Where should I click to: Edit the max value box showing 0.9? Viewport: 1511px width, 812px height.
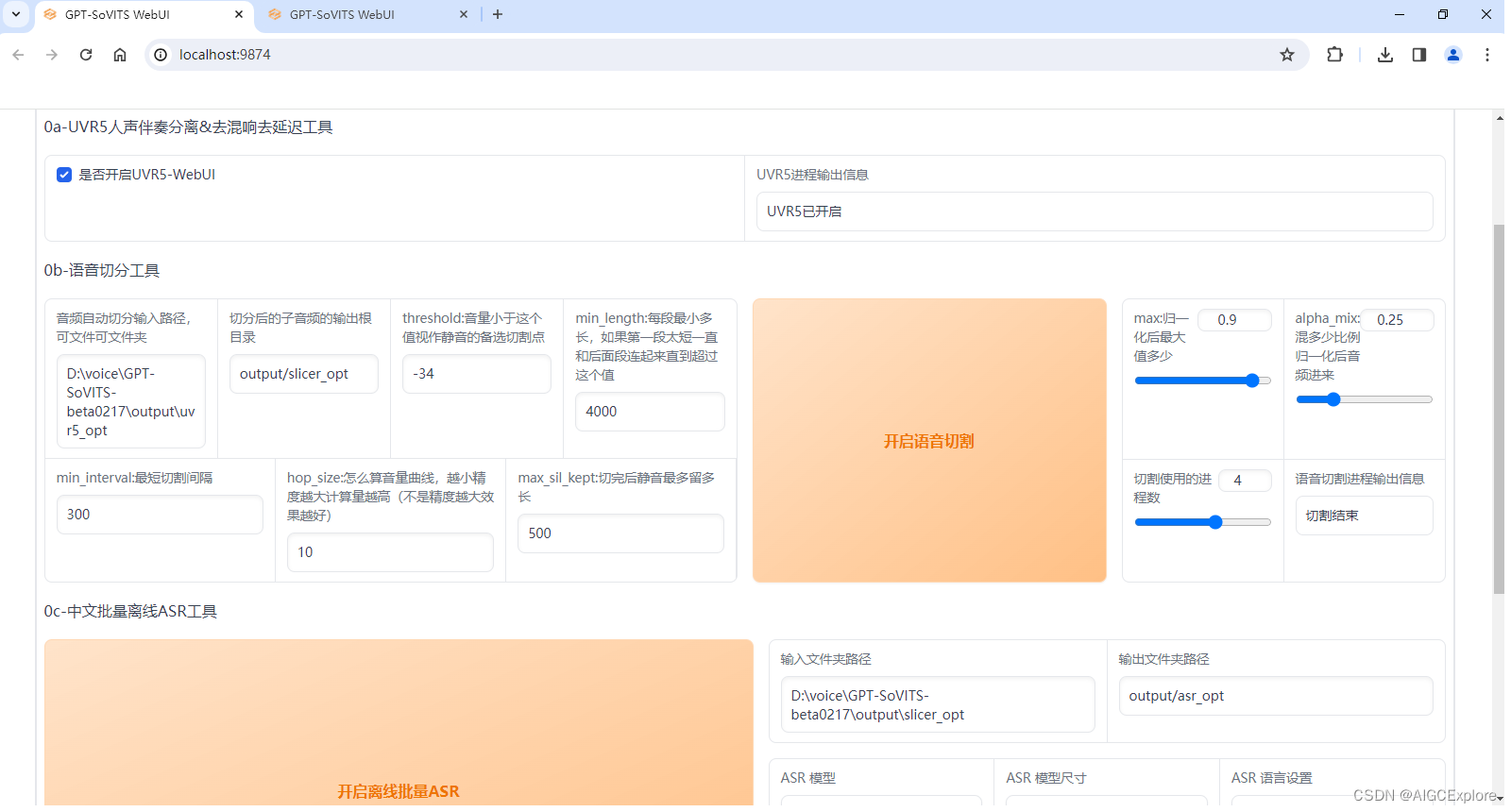pyautogui.click(x=1234, y=320)
